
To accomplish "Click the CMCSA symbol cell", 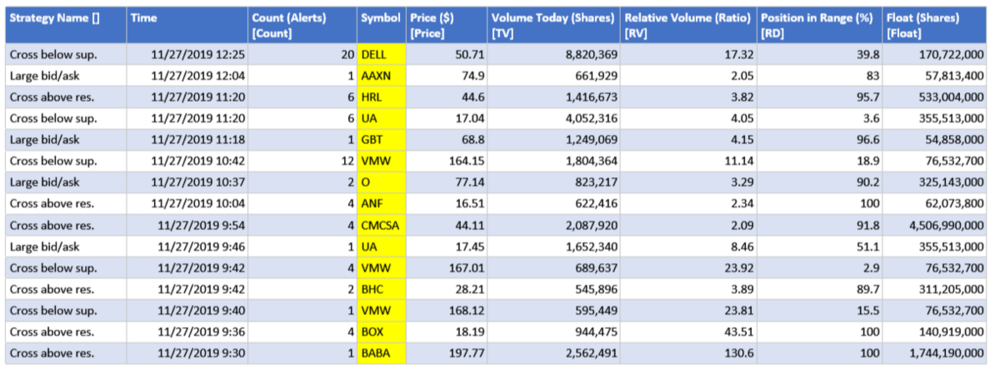I will [x=381, y=225].
